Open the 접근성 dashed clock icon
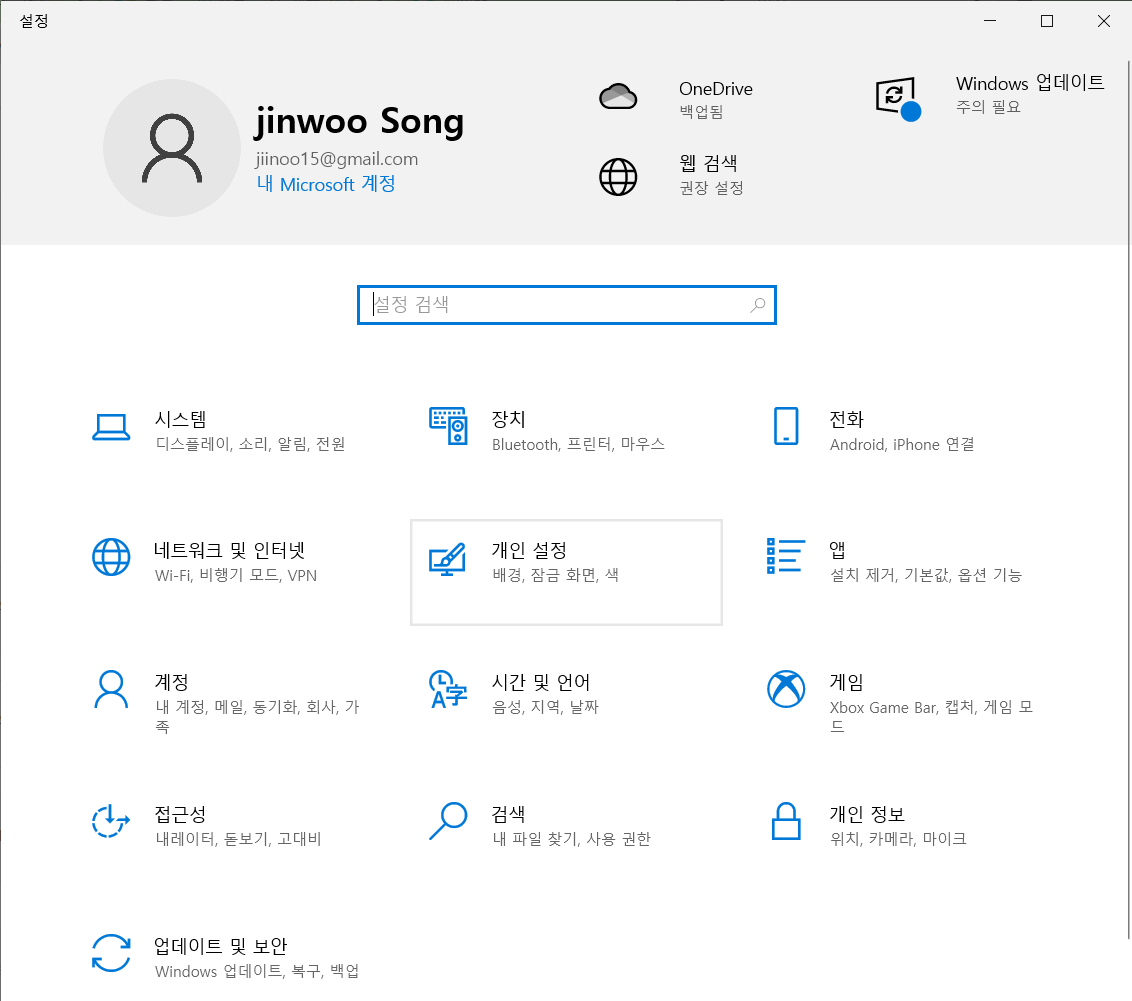This screenshot has width=1132, height=1001. click(111, 821)
